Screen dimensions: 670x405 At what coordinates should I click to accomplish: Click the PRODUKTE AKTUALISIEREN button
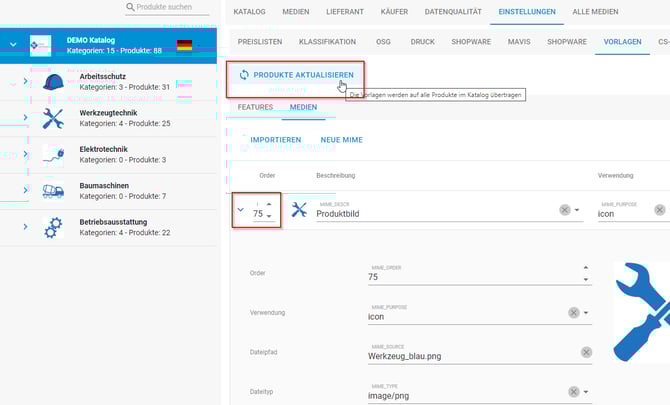(295, 75)
